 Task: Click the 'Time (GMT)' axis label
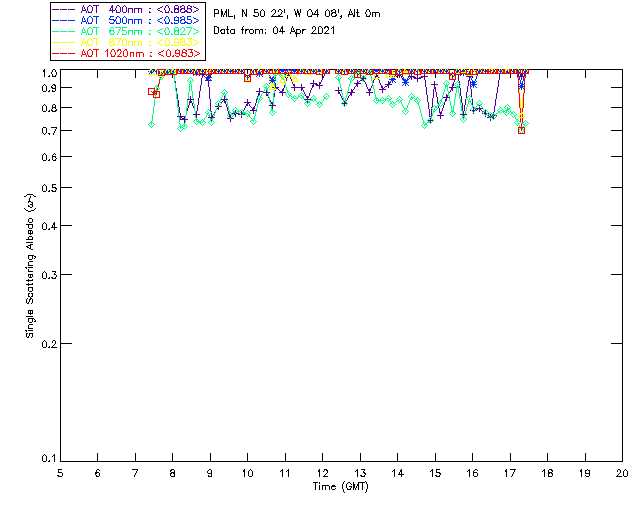pyautogui.click(x=340, y=487)
